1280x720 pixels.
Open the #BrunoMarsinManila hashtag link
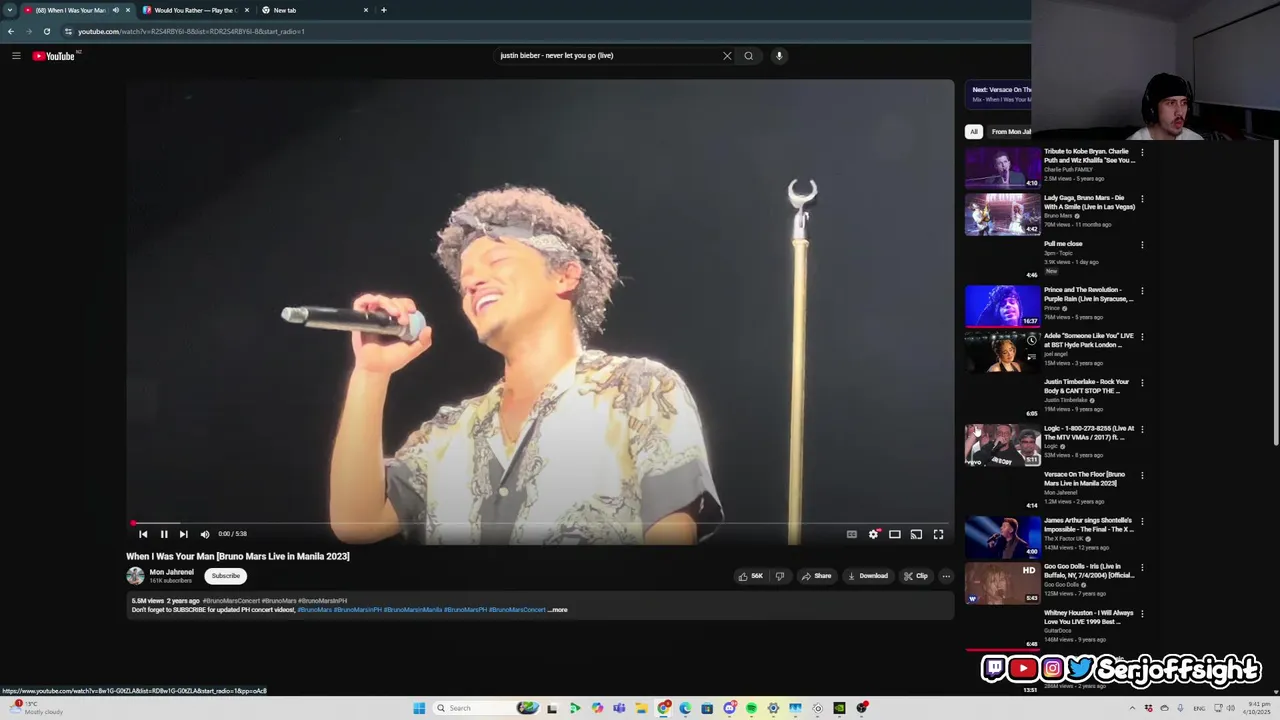[413, 610]
